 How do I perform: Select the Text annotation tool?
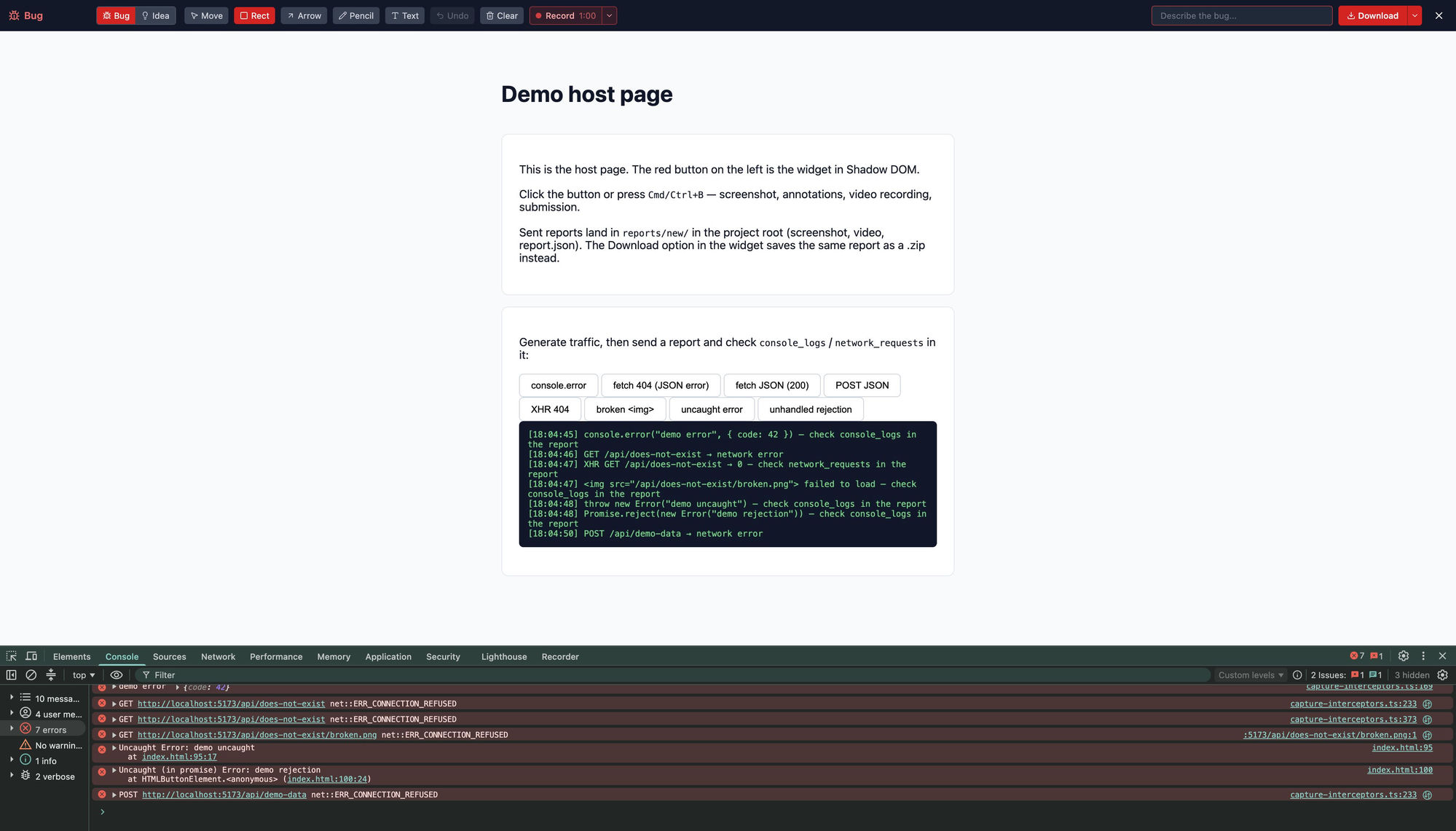click(x=405, y=15)
